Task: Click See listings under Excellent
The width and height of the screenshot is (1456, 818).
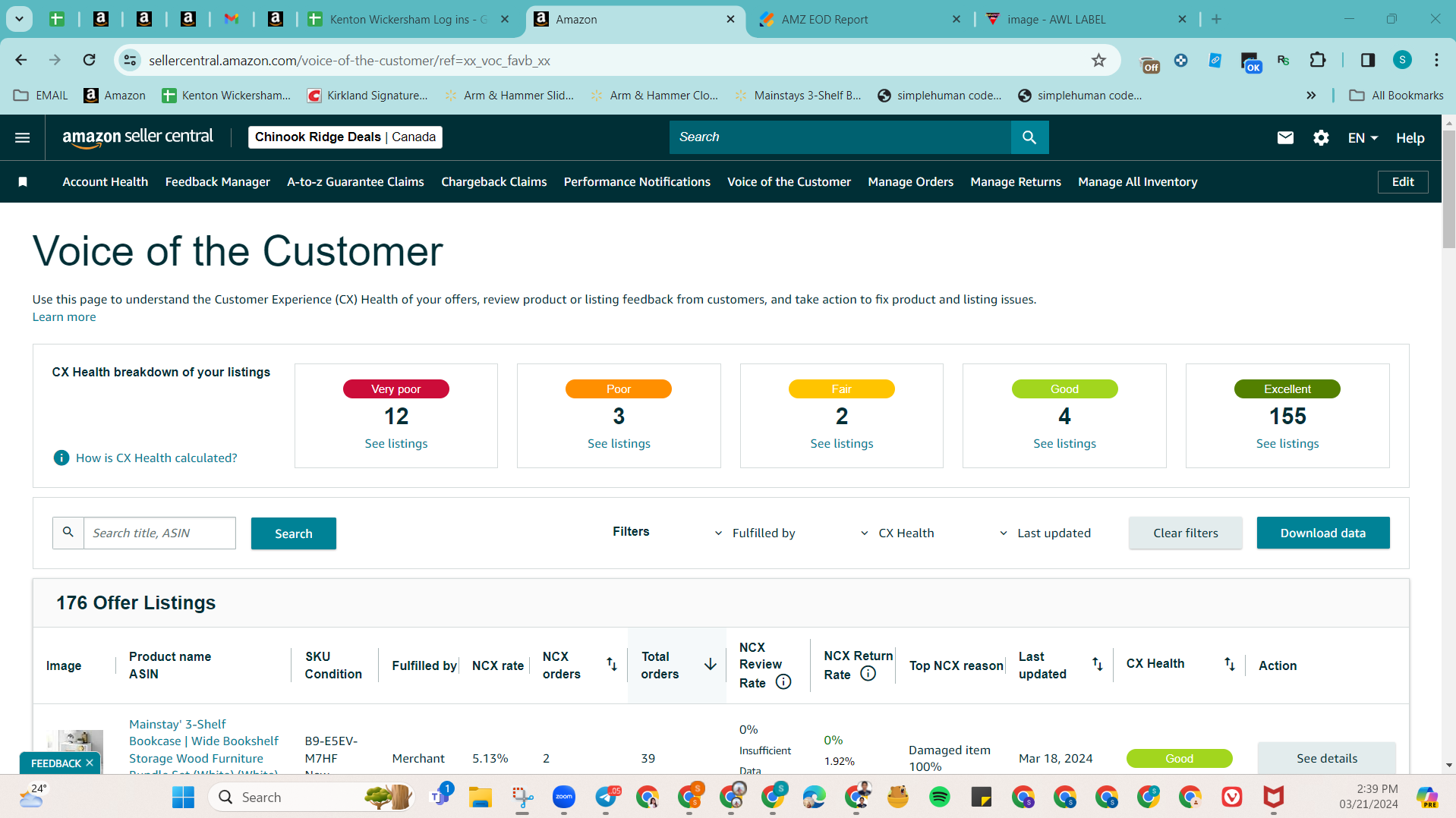Action: pos(1287,444)
